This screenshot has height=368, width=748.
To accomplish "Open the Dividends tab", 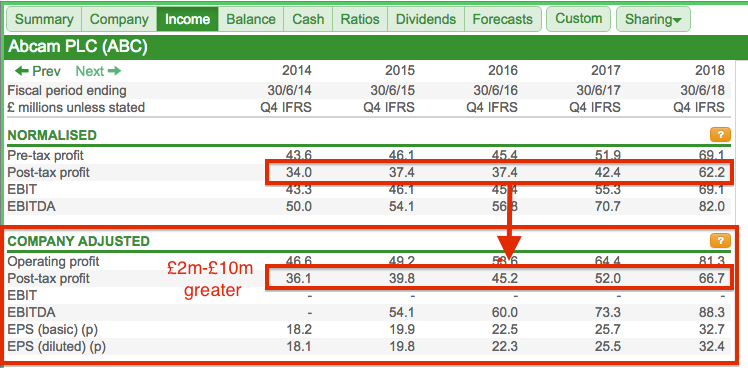I will click(426, 20).
